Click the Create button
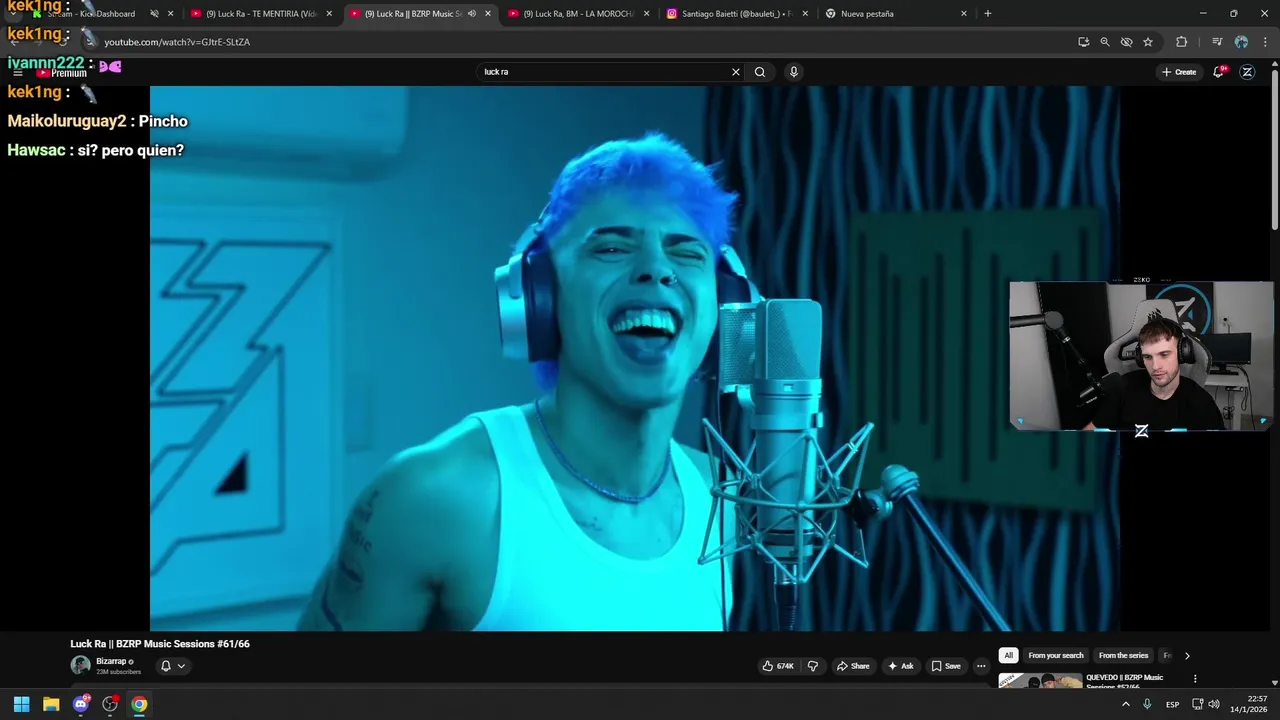 pos(1179,72)
